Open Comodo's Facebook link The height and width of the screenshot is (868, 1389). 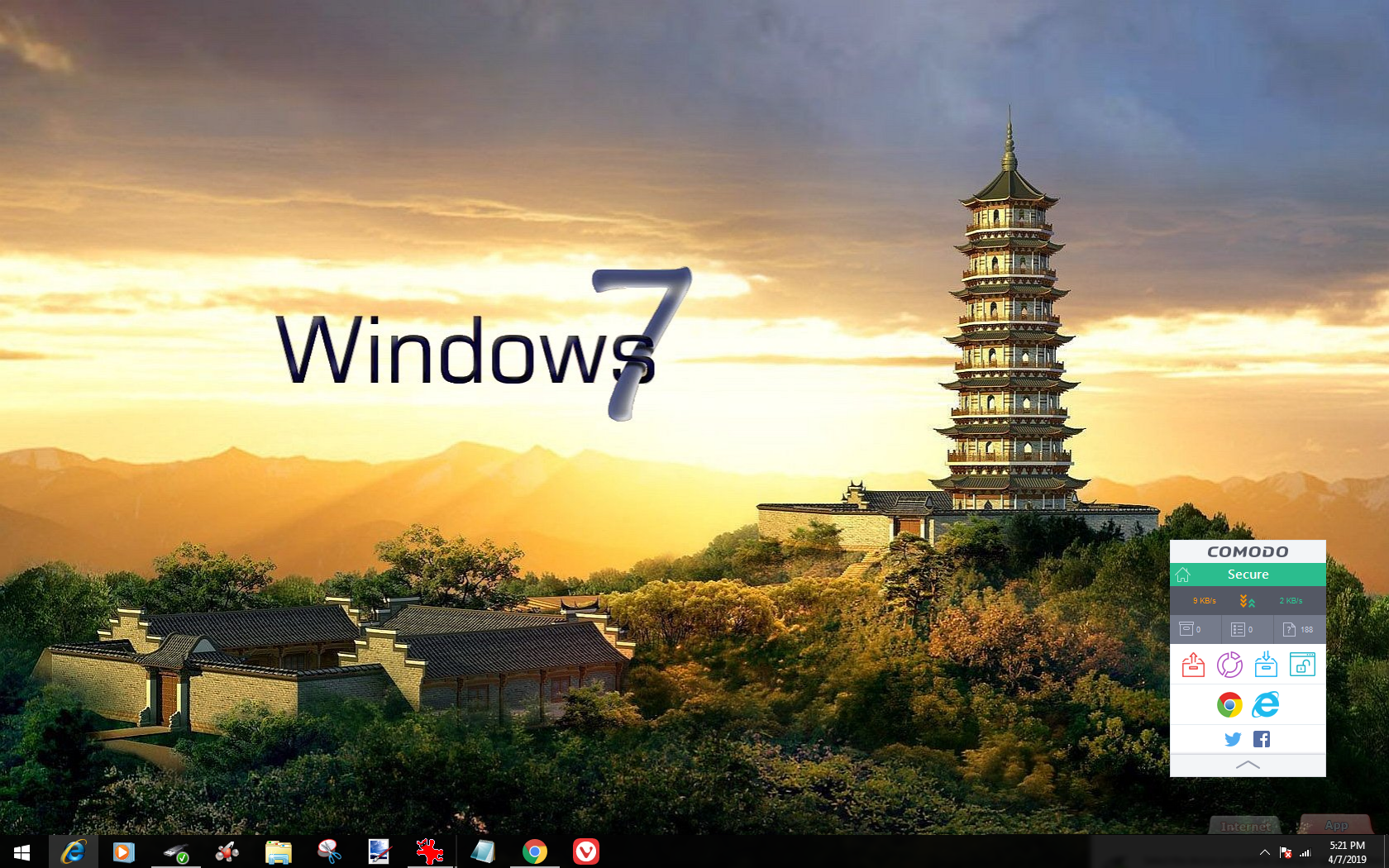tap(1262, 739)
